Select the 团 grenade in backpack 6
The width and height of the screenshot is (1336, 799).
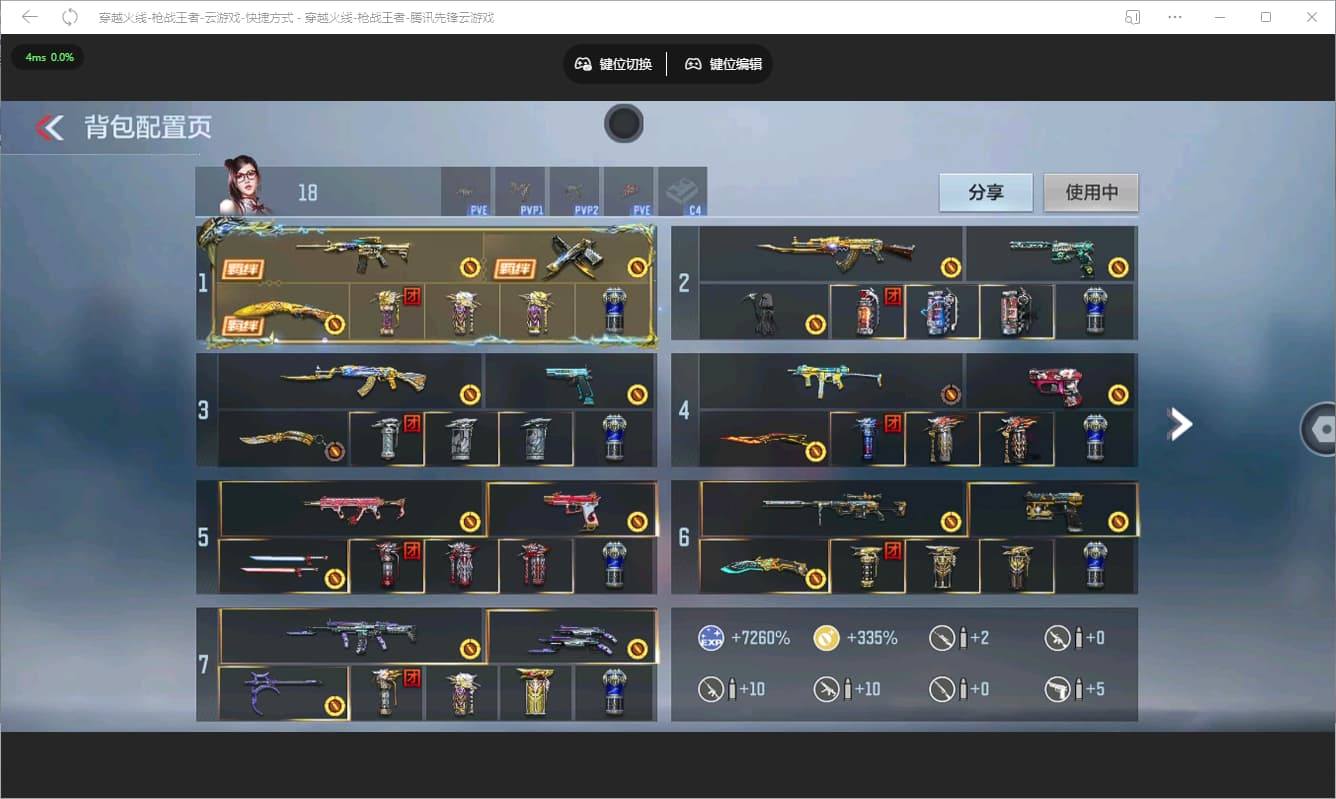pyautogui.click(x=867, y=566)
